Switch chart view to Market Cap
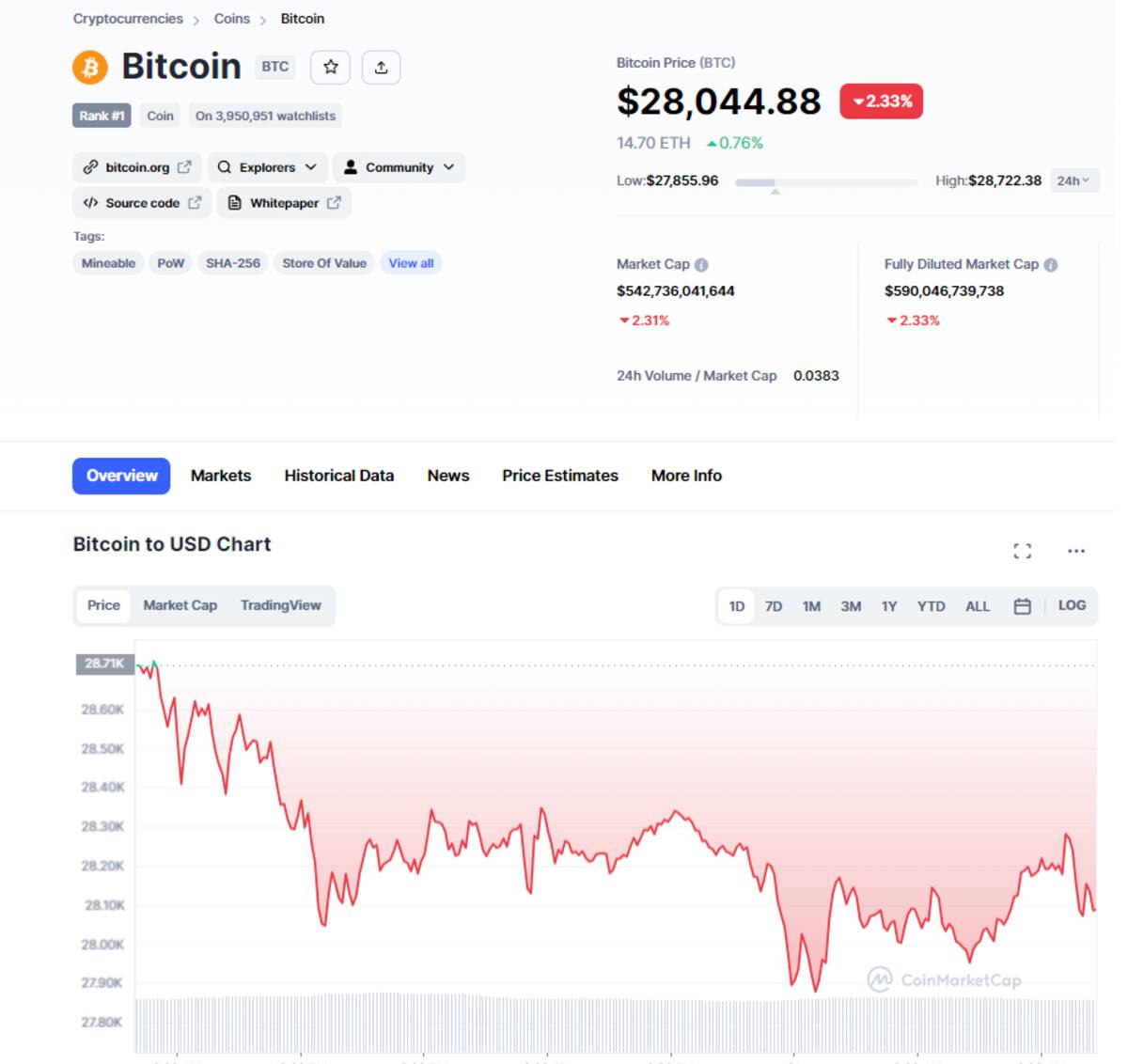 180,605
